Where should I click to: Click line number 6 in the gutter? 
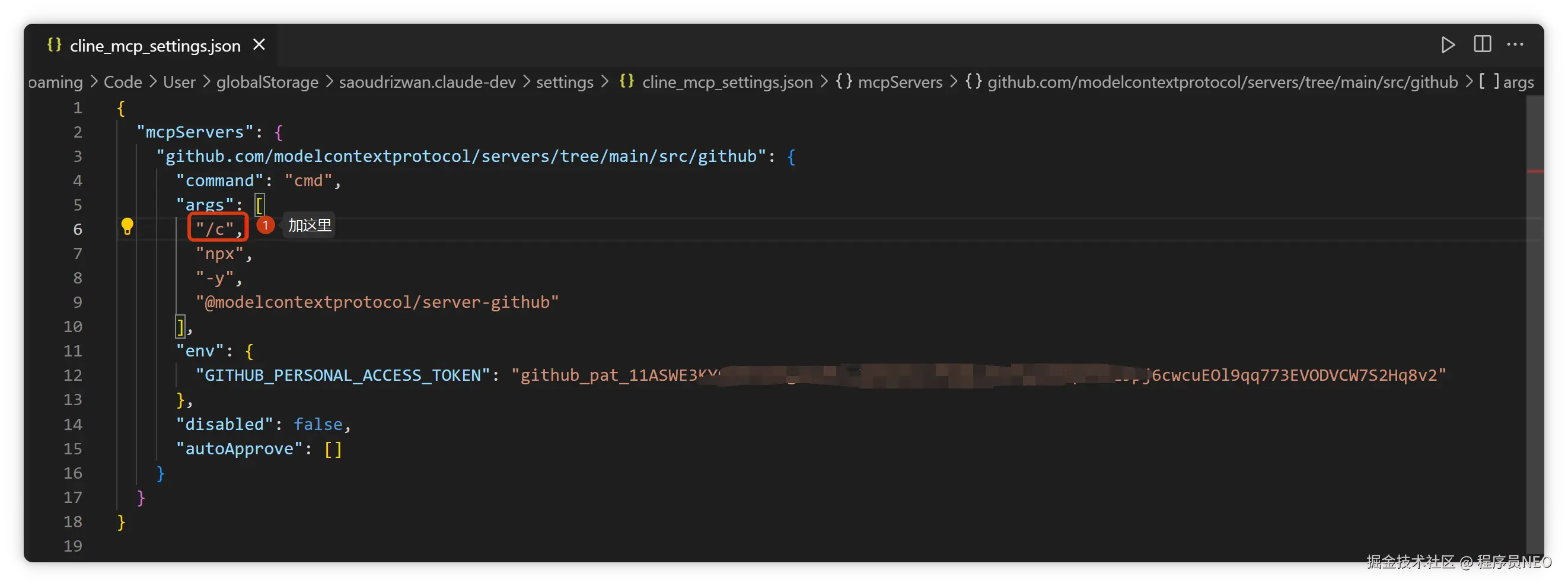click(77, 230)
